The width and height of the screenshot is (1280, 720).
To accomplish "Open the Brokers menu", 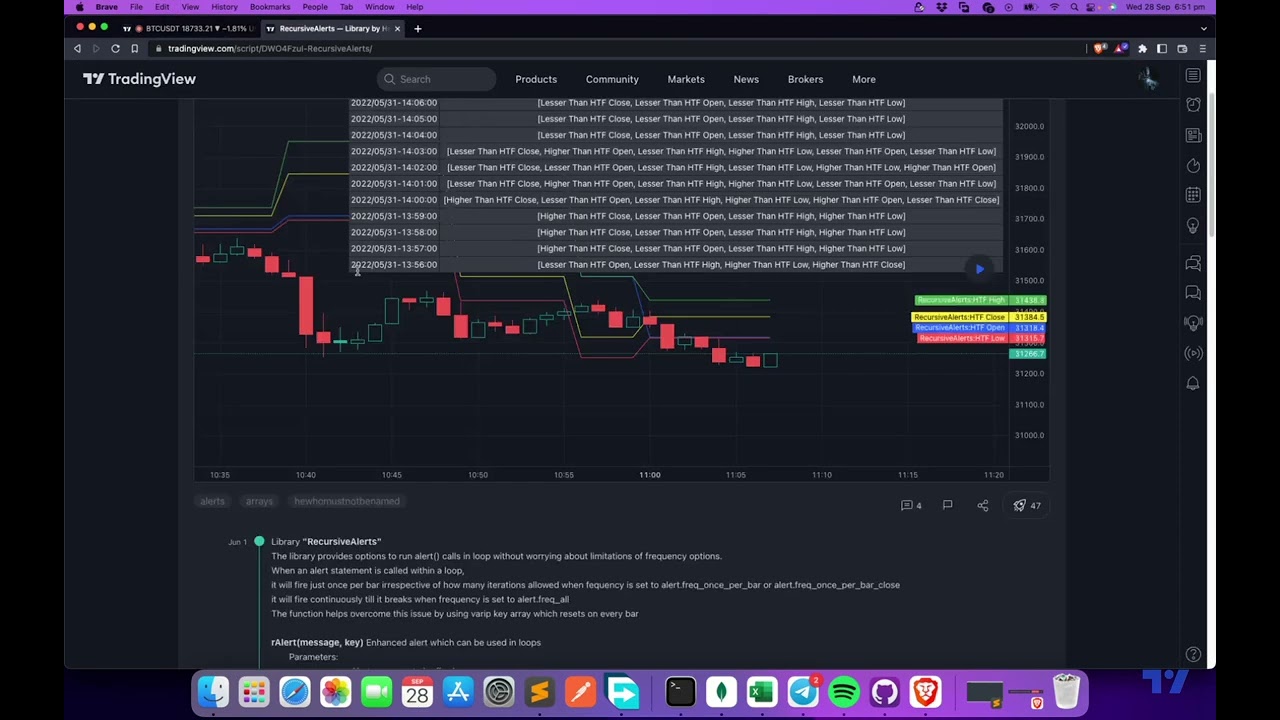I will 805,79.
